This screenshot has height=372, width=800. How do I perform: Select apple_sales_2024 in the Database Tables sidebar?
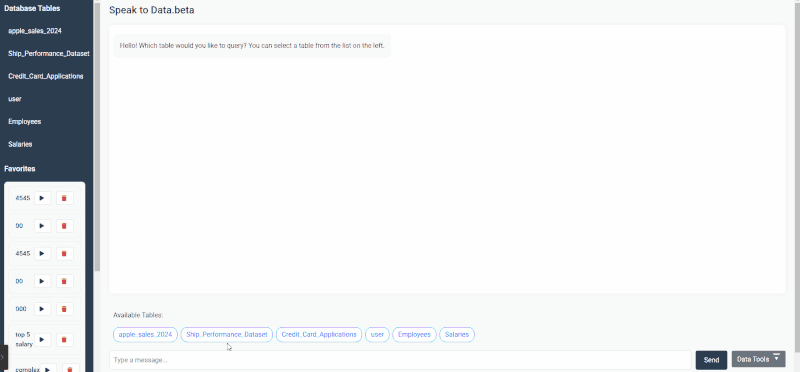(x=35, y=31)
